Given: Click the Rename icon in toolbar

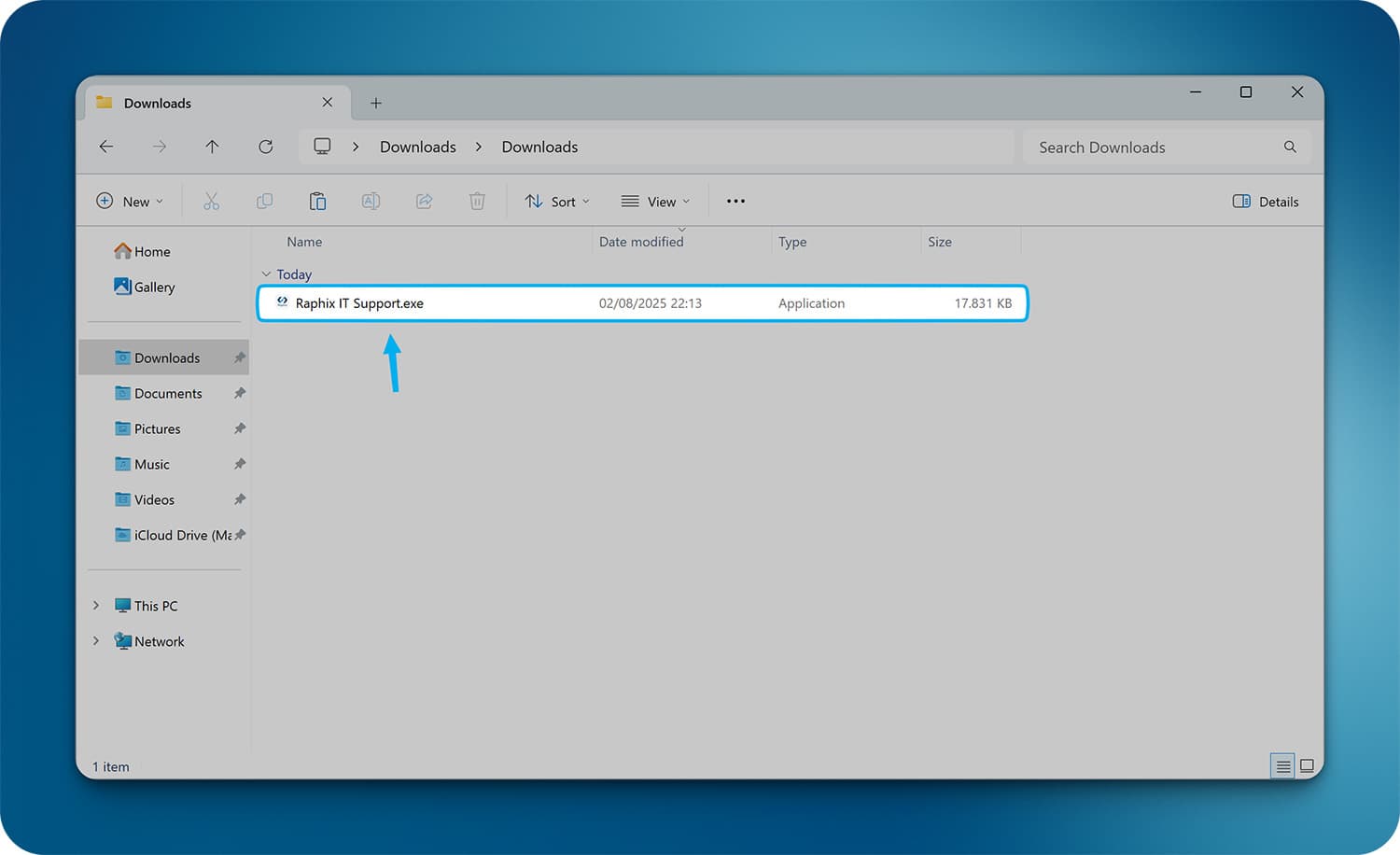Looking at the screenshot, I should tap(371, 202).
